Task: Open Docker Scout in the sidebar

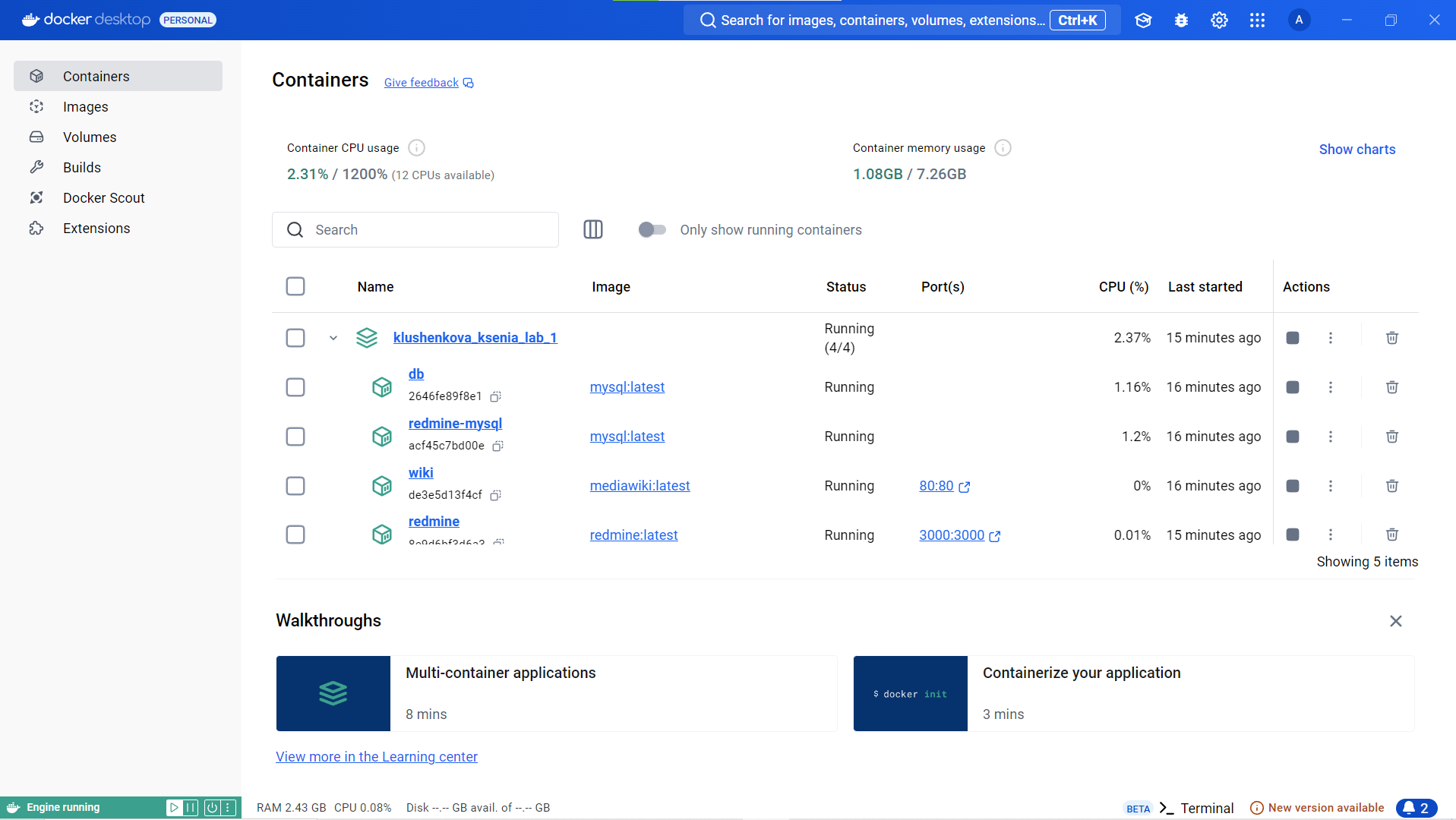Action: point(118,197)
